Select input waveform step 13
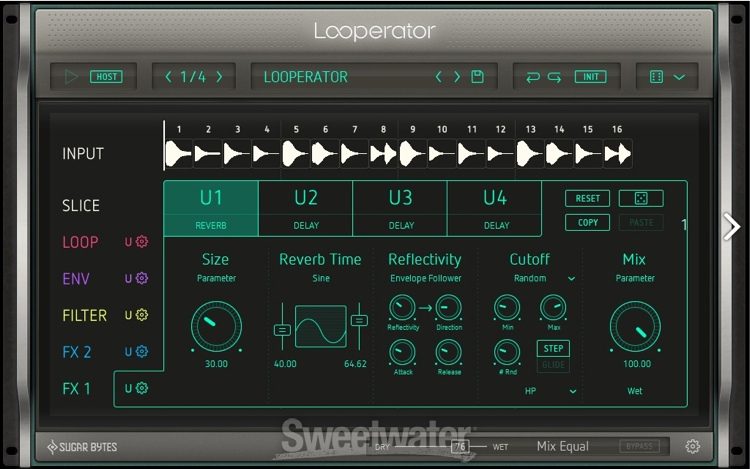Image resolution: width=750 pixels, height=469 pixels. [x=529, y=154]
